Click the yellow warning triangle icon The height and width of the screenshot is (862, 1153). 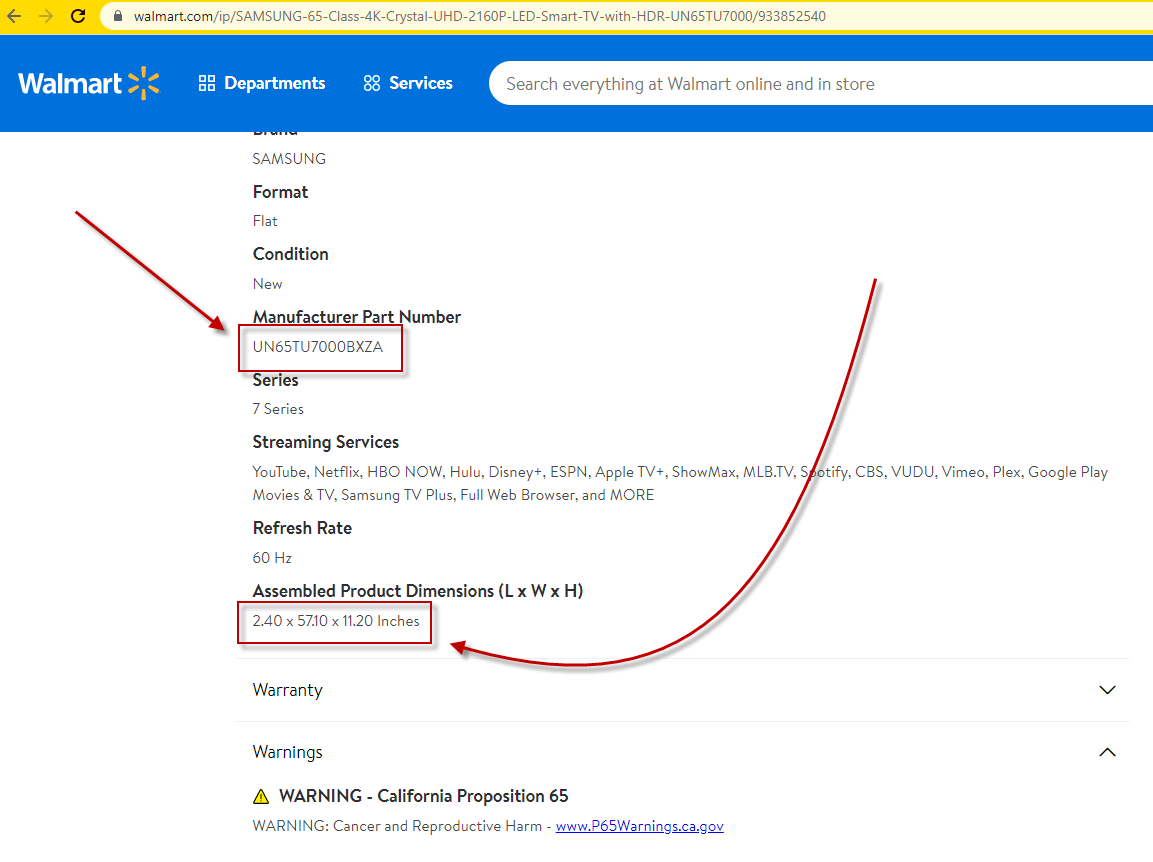pos(261,797)
